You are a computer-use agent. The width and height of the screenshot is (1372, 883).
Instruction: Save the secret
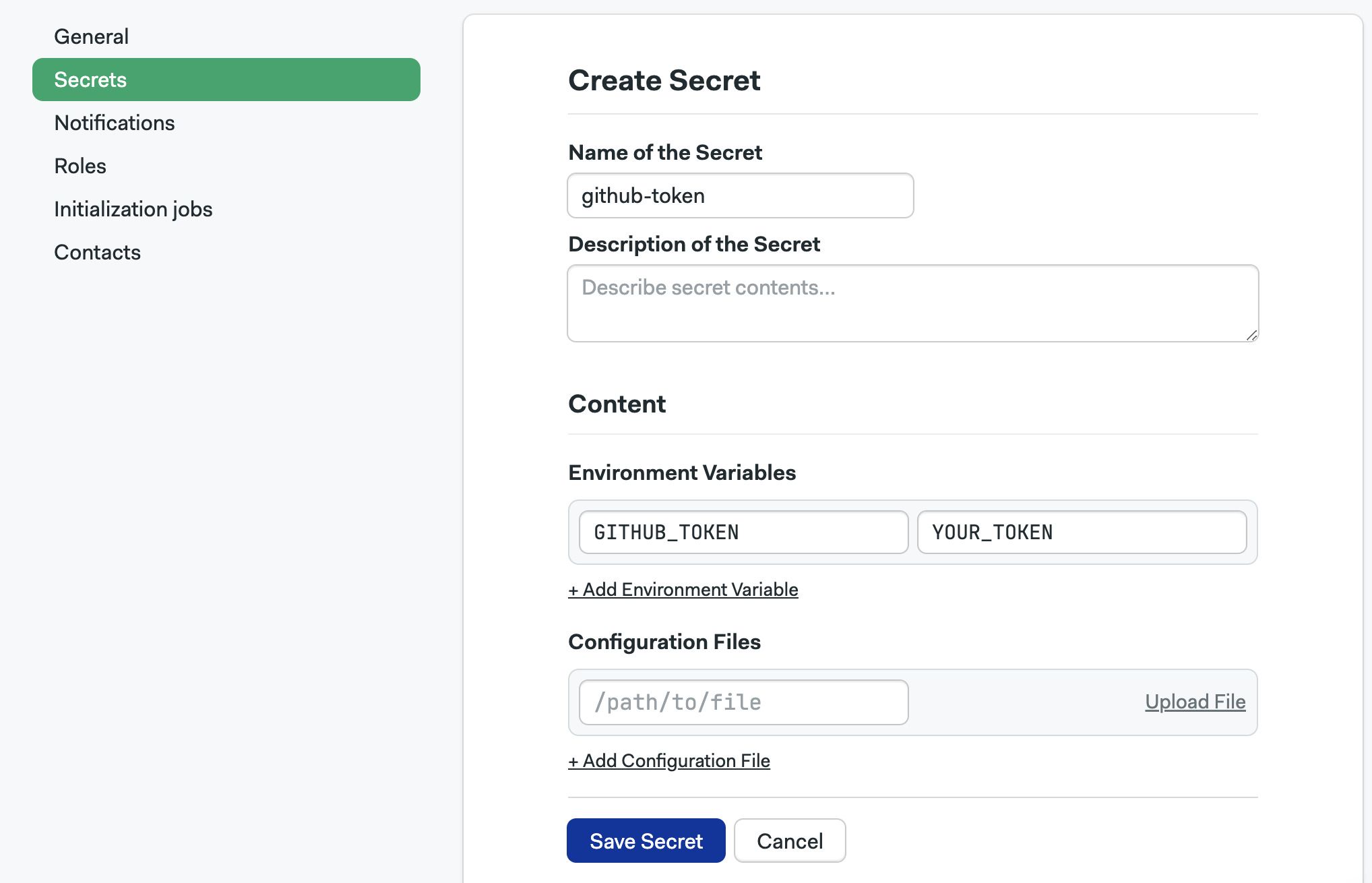(646, 841)
